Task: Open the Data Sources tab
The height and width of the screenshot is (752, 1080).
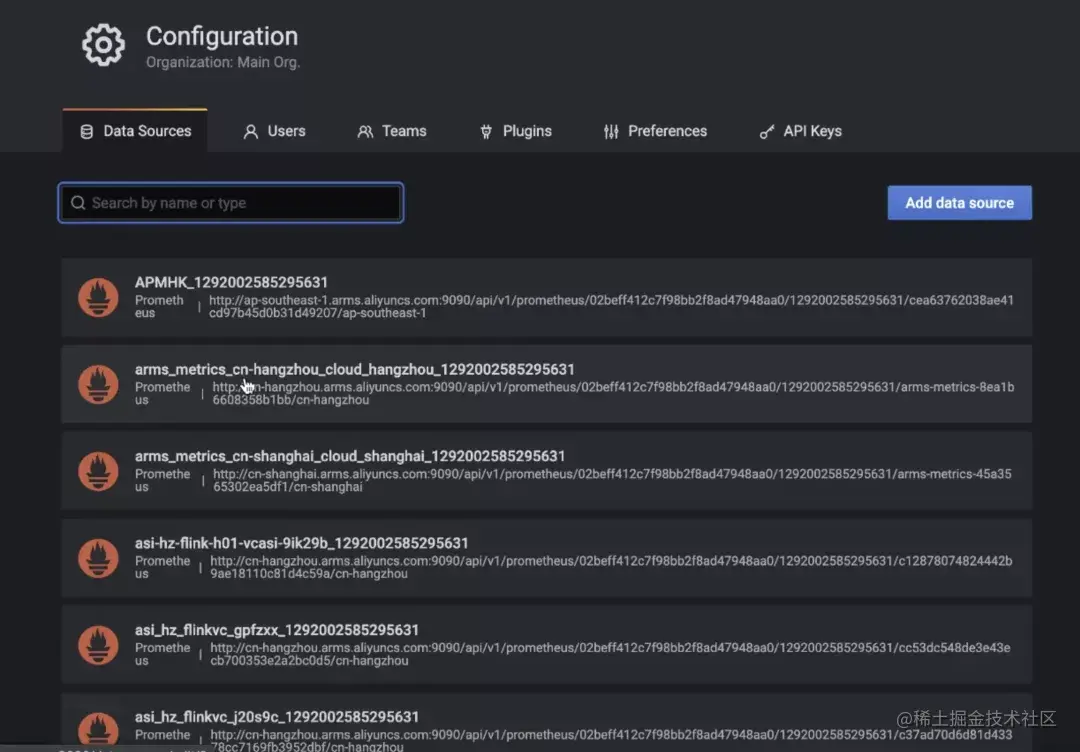Action: click(135, 131)
